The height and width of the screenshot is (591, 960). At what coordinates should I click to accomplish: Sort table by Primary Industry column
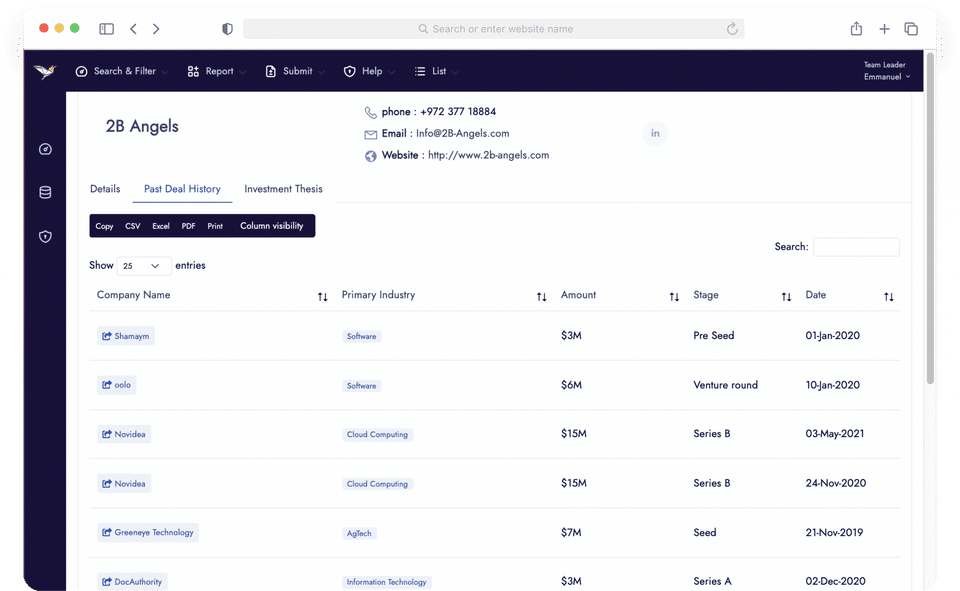[x=542, y=297]
